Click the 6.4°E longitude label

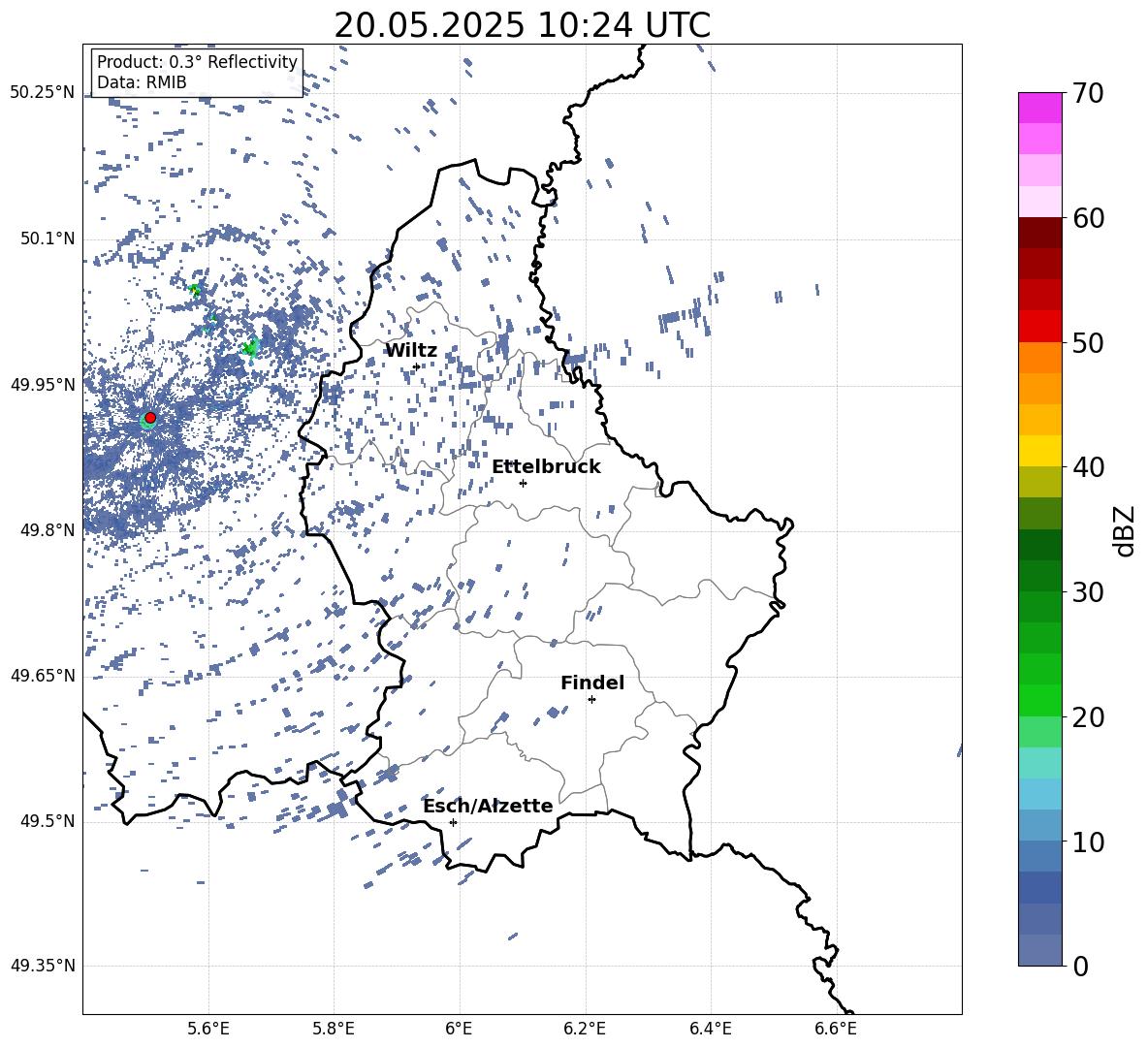pos(710,1029)
